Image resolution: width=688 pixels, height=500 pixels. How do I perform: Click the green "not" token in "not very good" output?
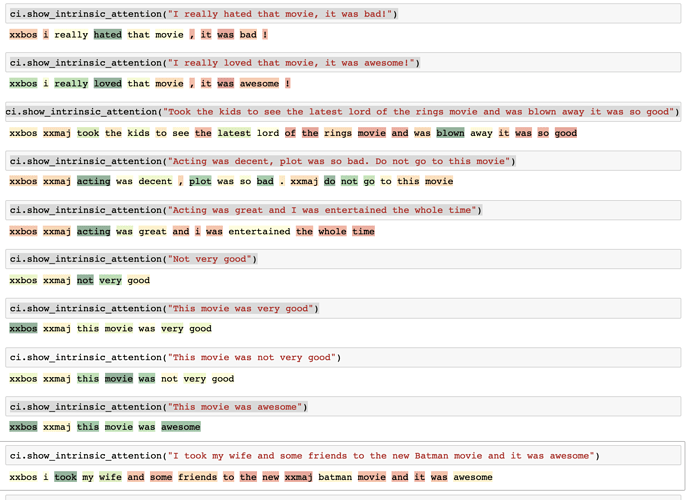[85, 280]
